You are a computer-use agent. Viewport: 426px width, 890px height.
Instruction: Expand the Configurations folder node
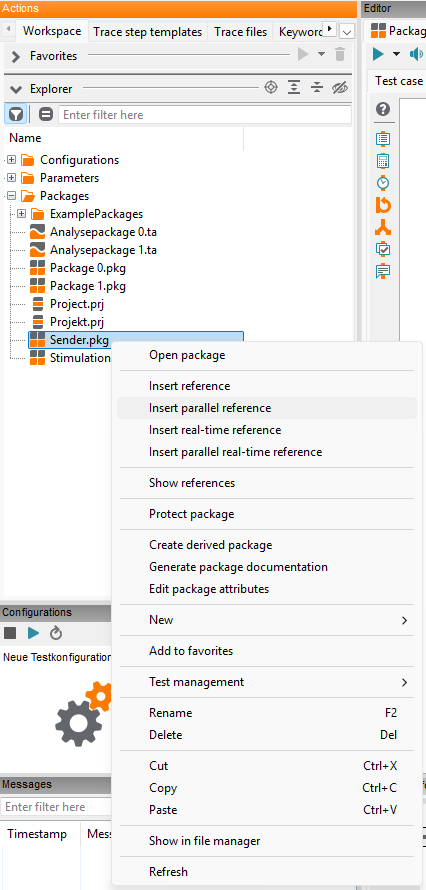(11, 160)
